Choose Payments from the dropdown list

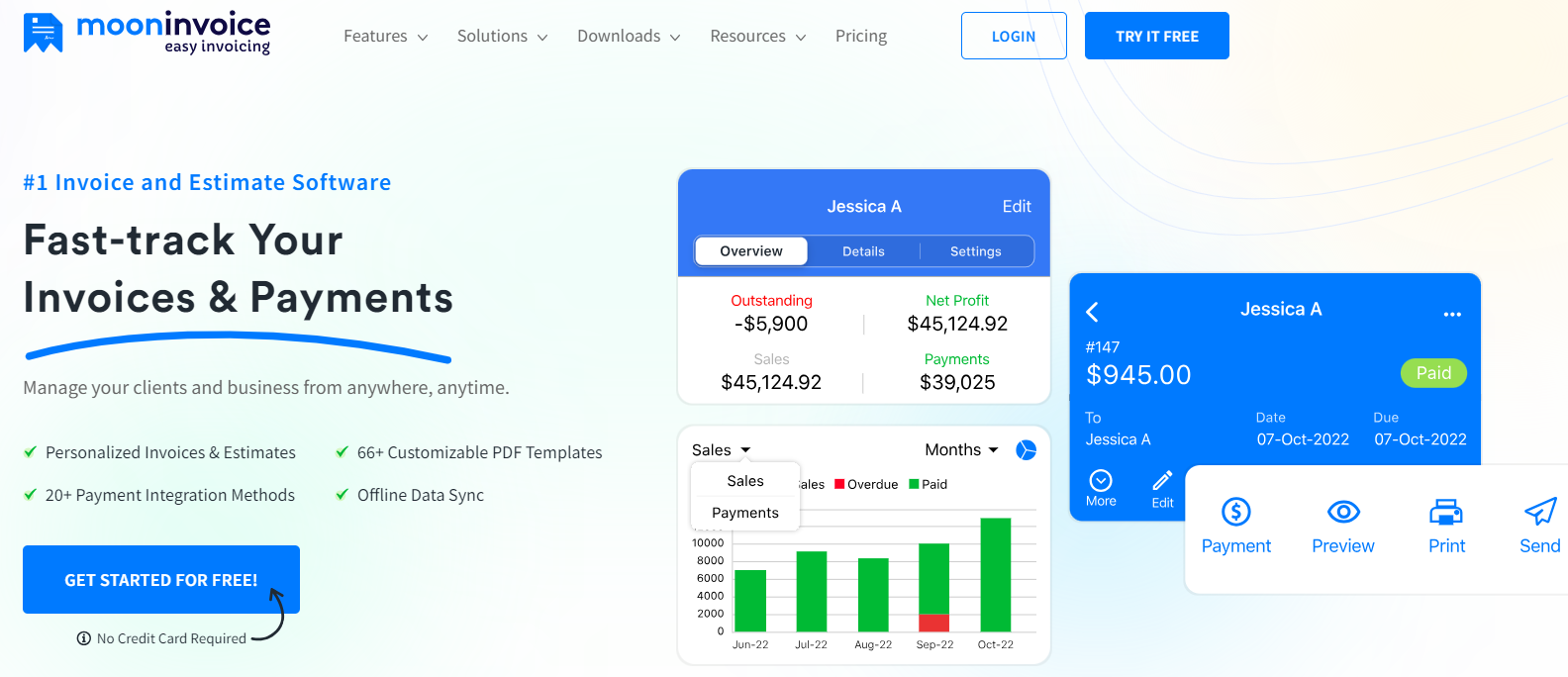(745, 513)
